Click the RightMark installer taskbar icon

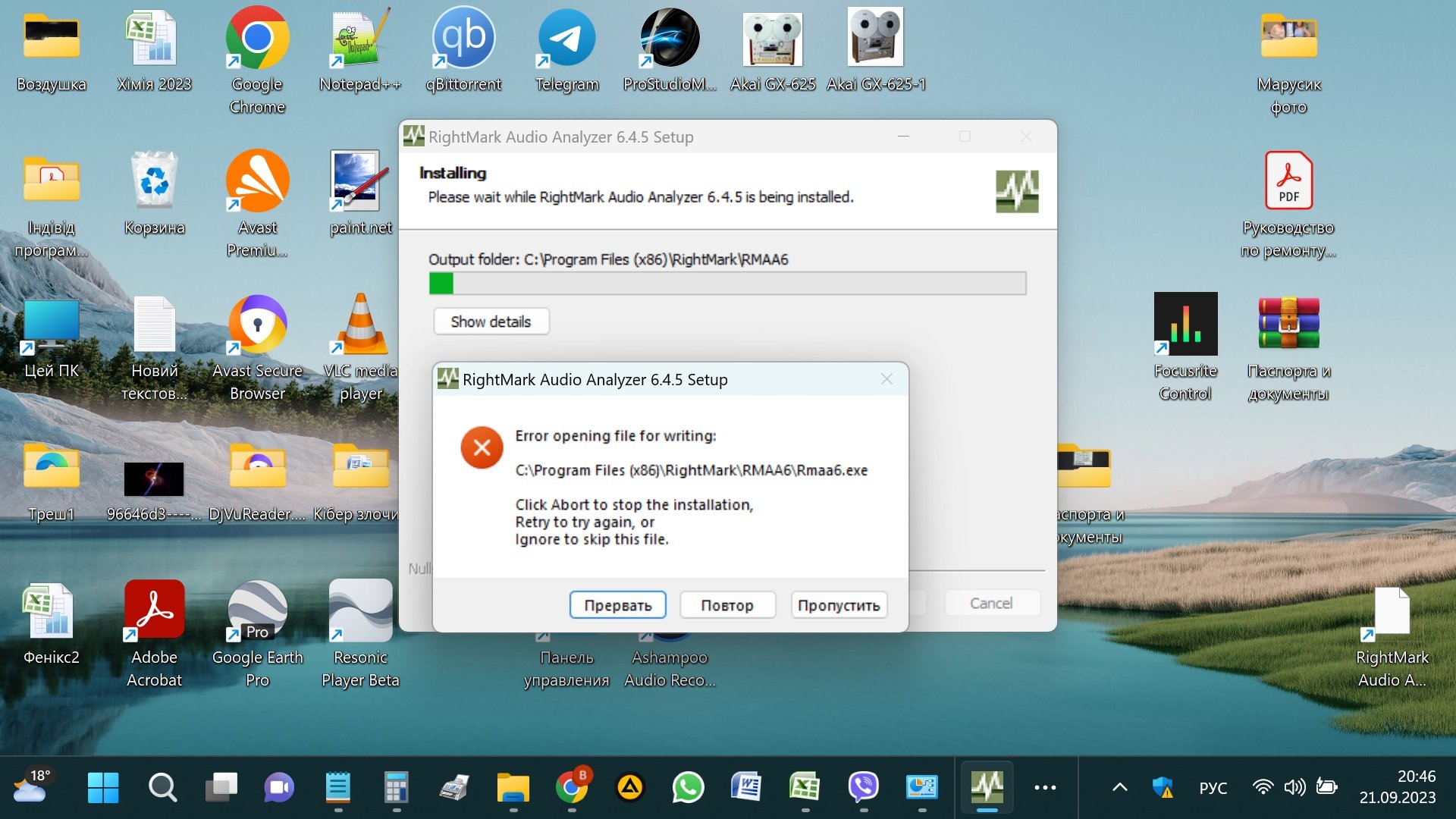click(987, 787)
